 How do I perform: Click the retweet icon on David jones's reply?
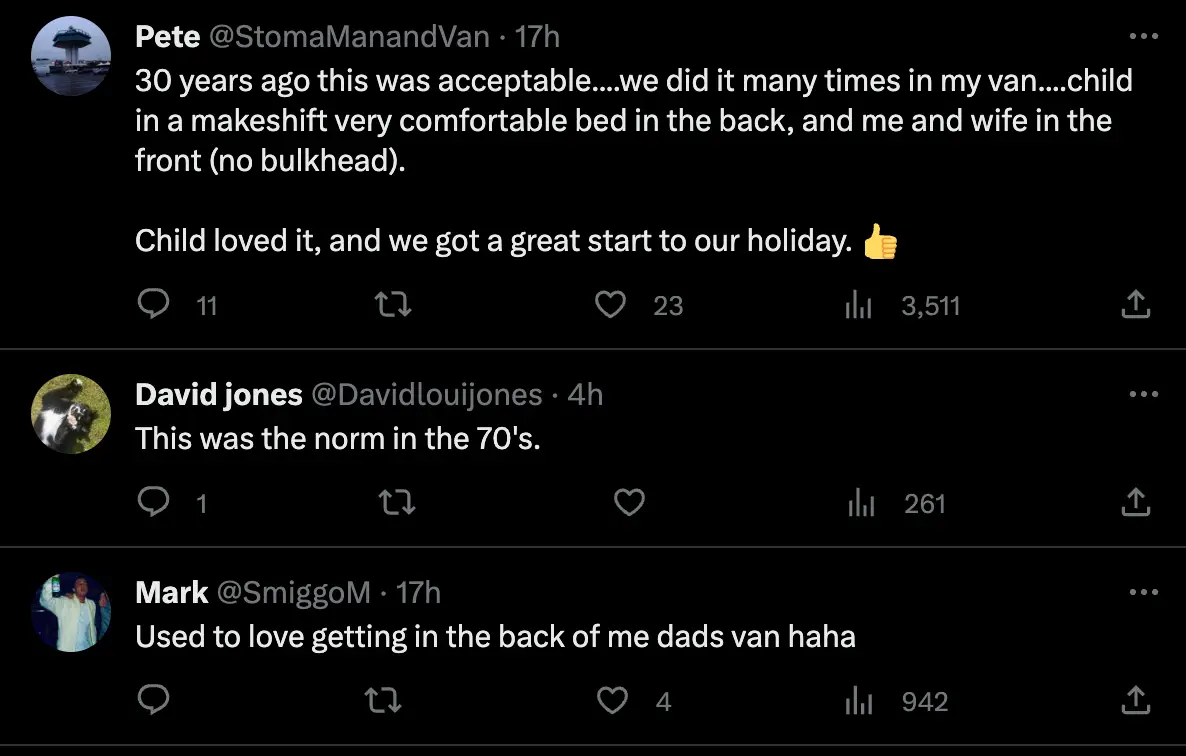(396, 503)
